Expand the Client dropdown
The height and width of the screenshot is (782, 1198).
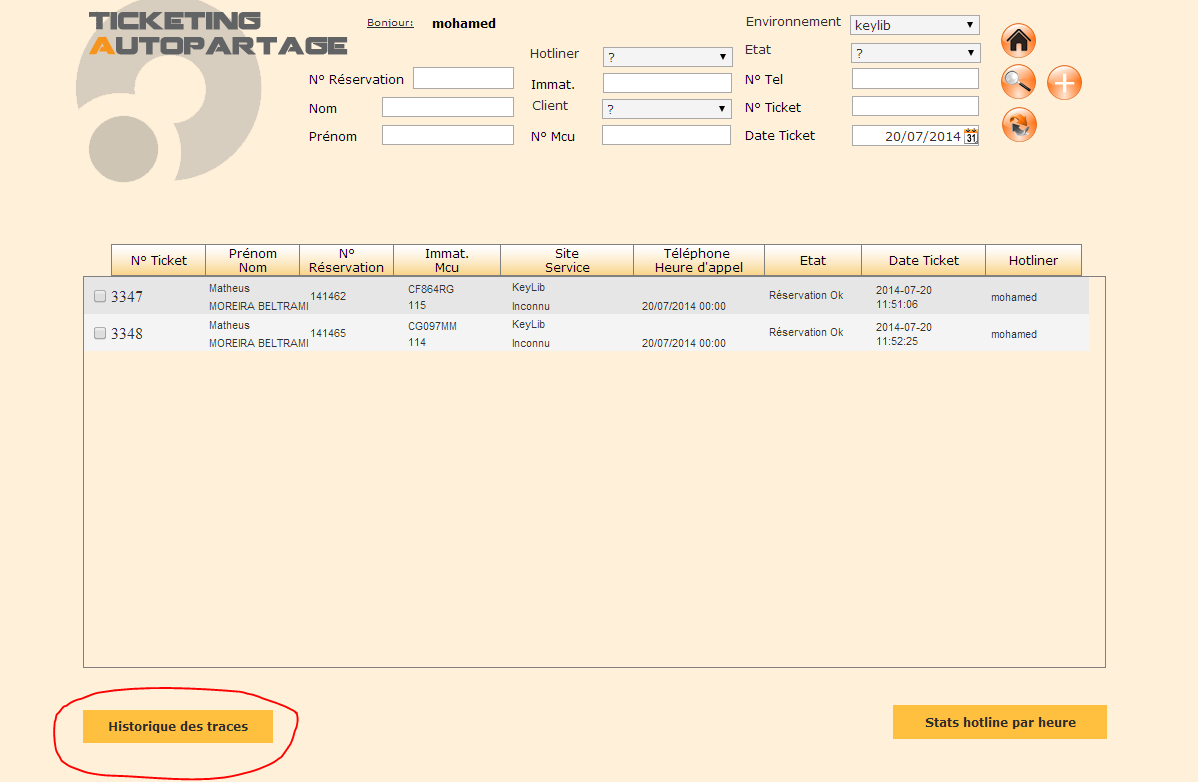[x=667, y=109]
